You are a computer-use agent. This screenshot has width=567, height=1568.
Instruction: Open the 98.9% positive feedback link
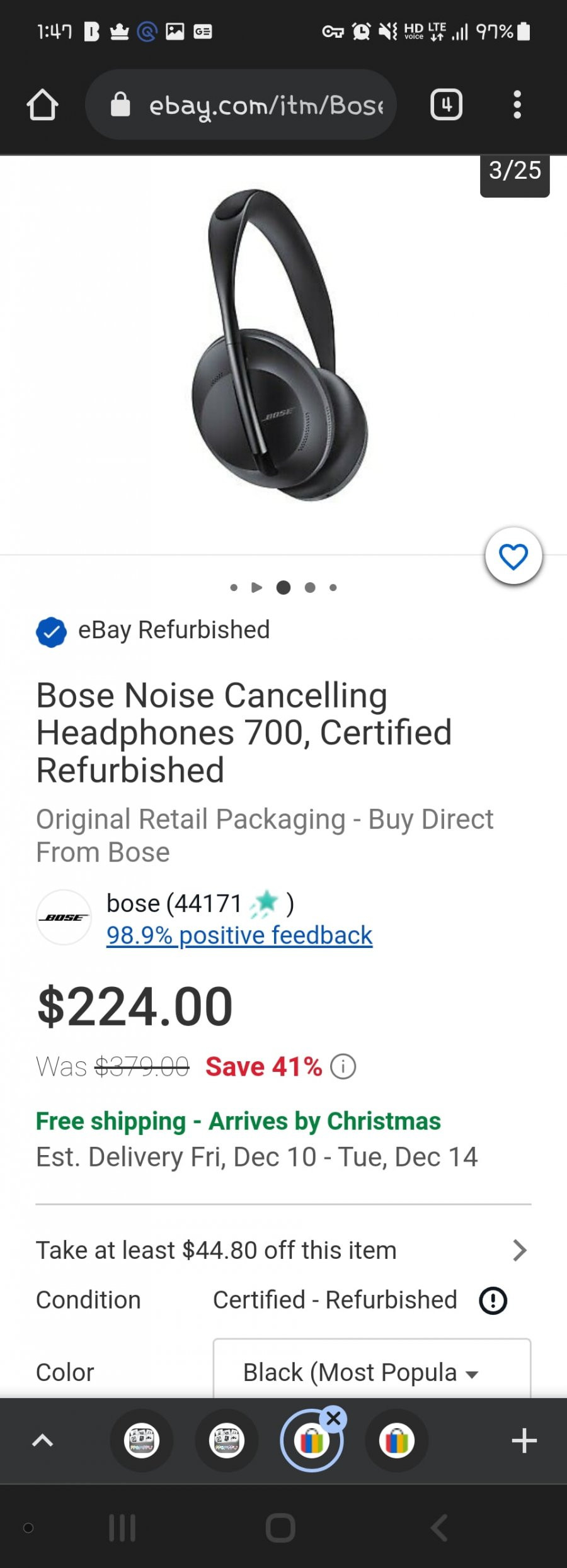pos(239,935)
